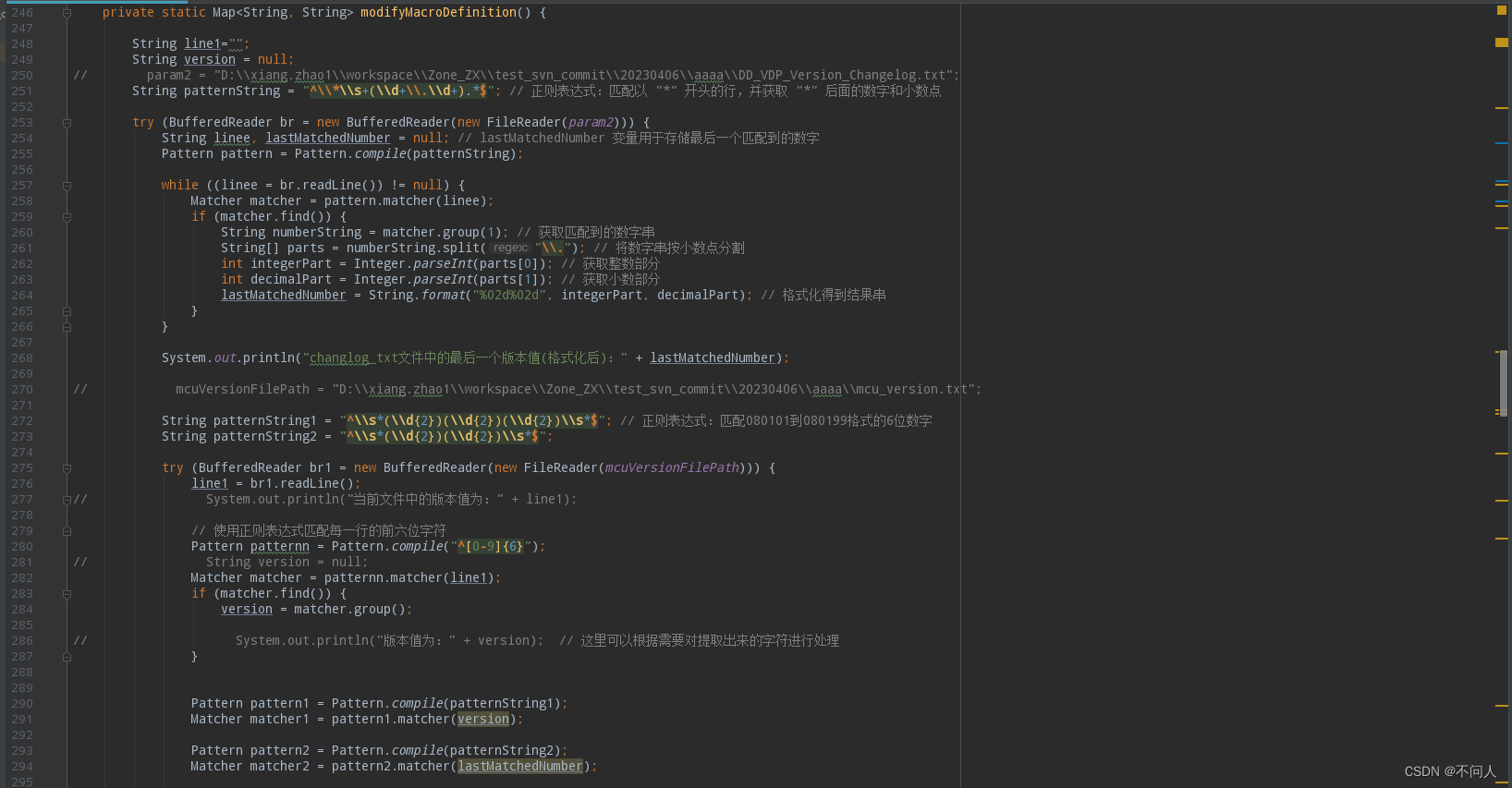Click the 'version' variable declared on line 249
The height and width of the screenshot is (788, 1512).
point(210,60)
